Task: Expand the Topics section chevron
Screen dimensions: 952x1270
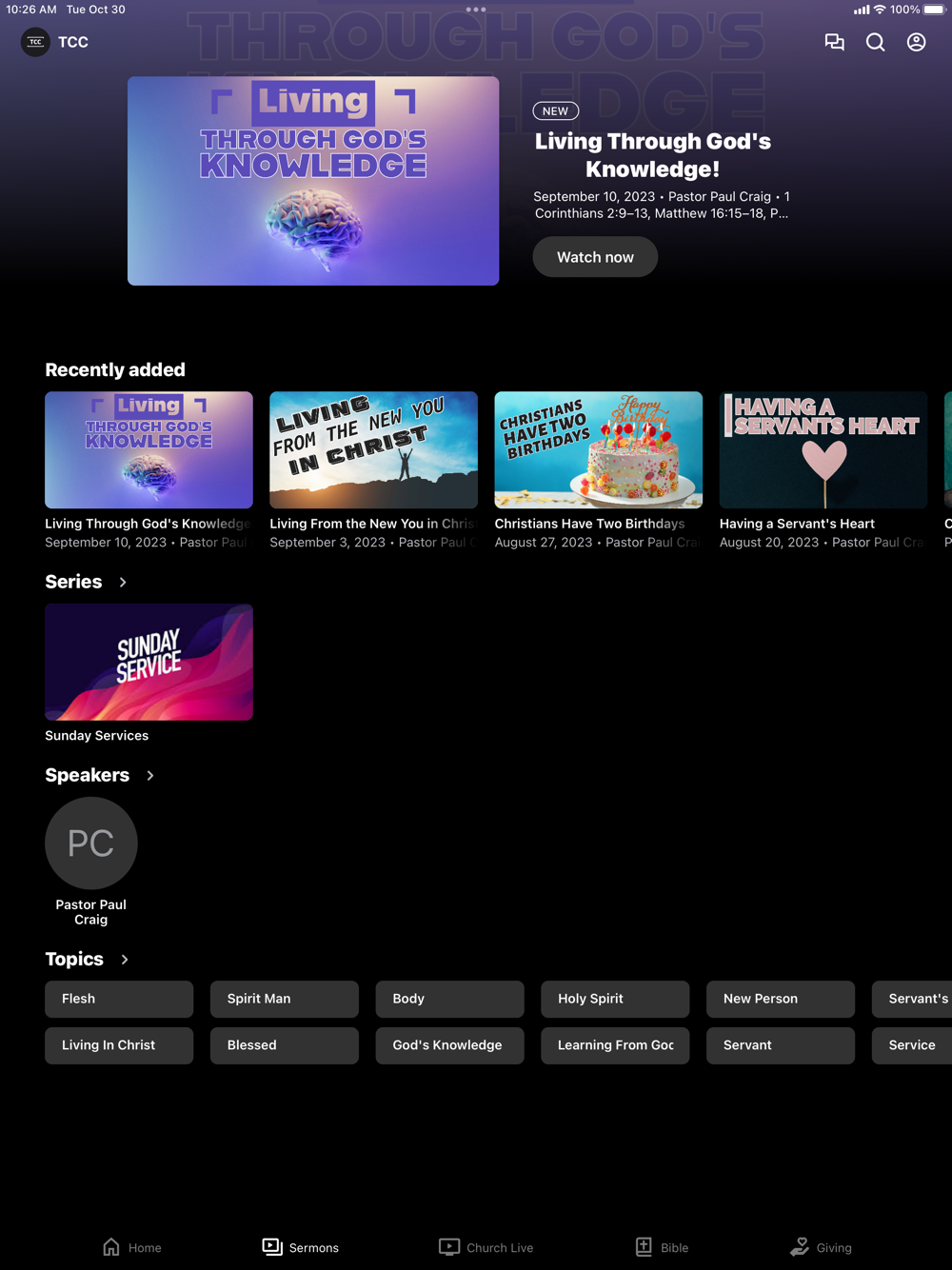Action: click(x=125, y=960)
